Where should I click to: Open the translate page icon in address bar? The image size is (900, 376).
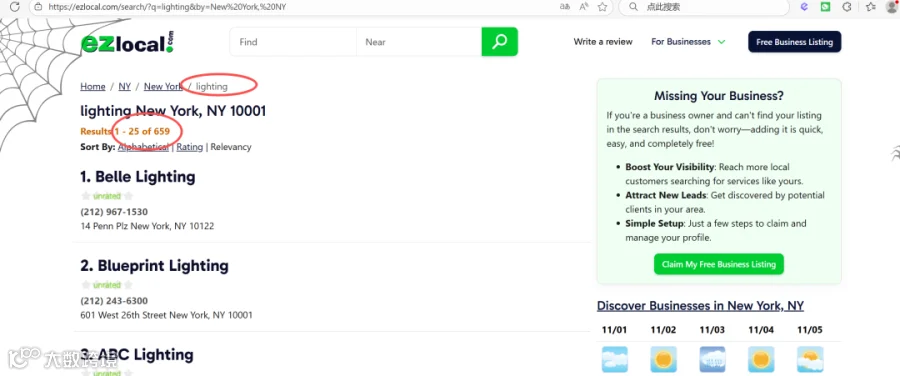click(565, 7)
